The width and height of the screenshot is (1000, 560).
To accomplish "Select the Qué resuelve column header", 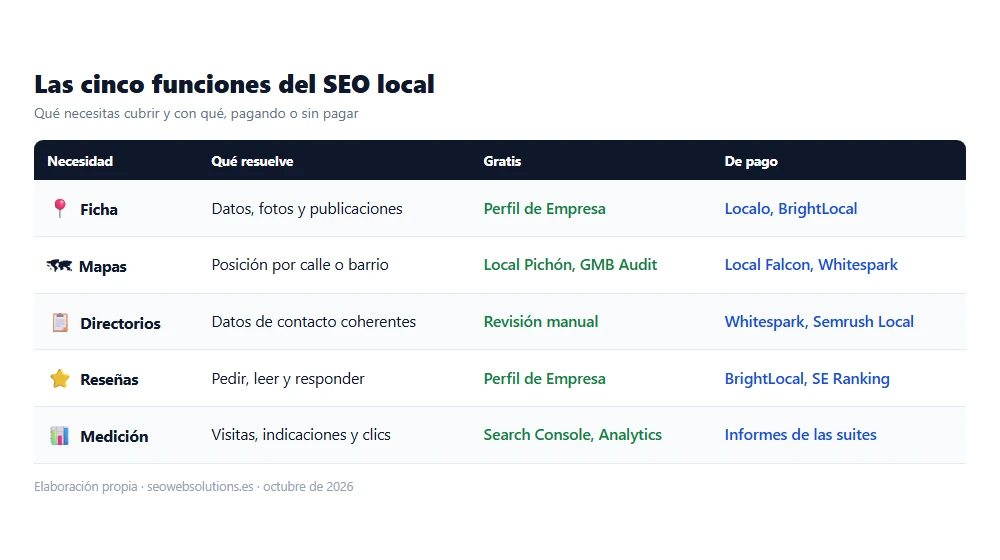I will 252,161.
